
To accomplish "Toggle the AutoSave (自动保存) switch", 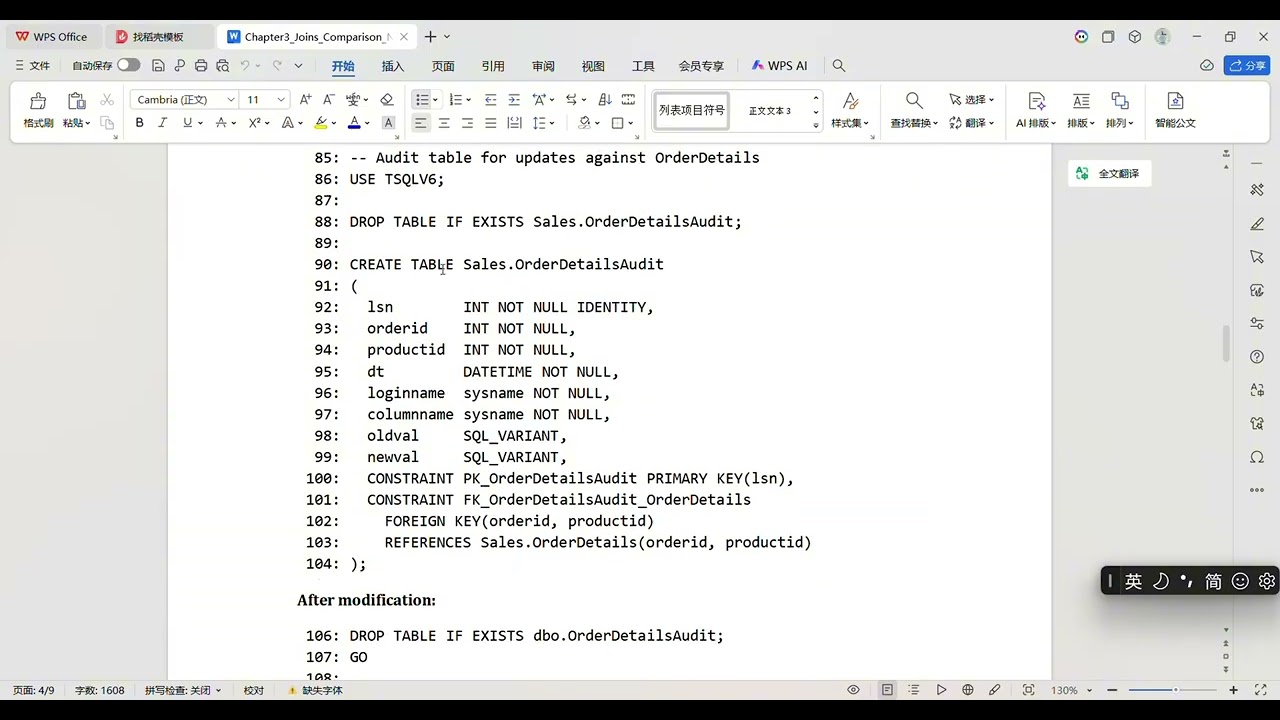I will pos(128,66).
